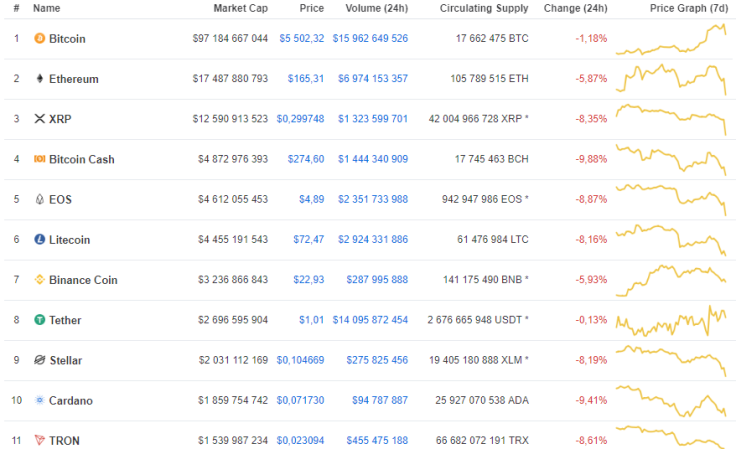Click Tether price $1,01
The width and height of the screenshot is (736, 449).
[312, 320]
